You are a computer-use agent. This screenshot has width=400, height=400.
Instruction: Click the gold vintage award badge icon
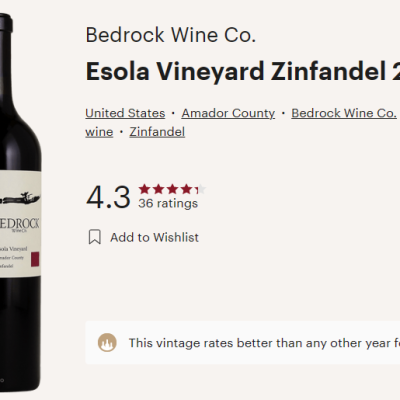click(107, 343)
